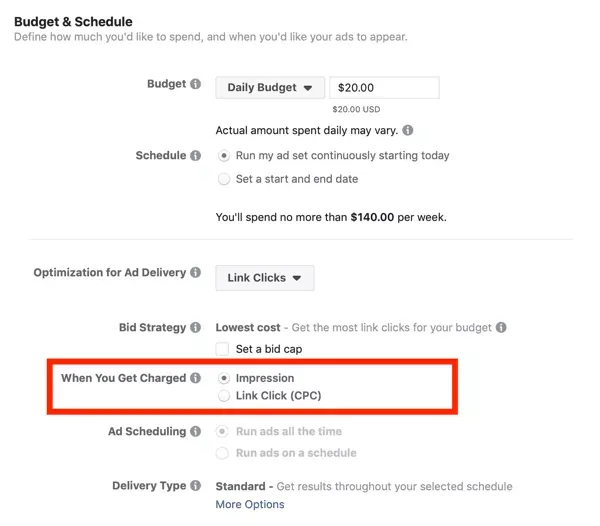
Task: Select 'Run ads all the time' radio button
Action: 224,432
